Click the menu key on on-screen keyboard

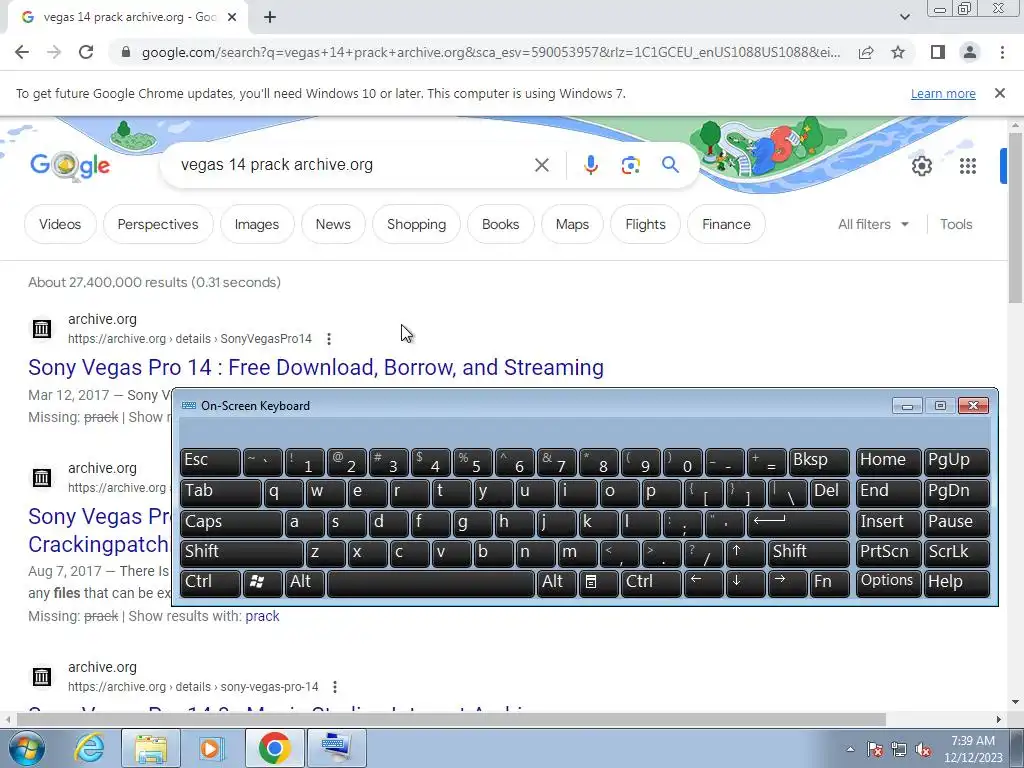(x=598, y=583)
